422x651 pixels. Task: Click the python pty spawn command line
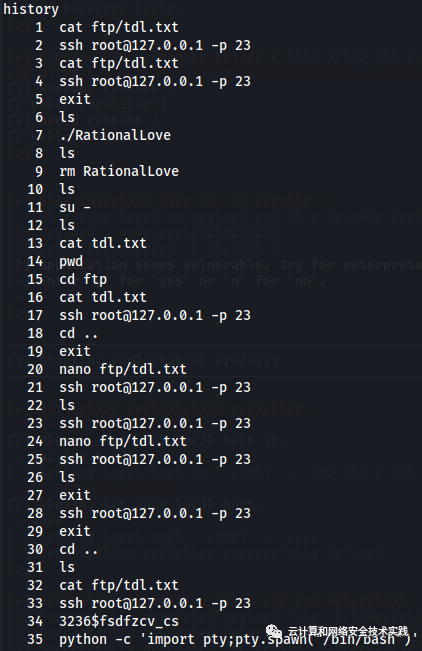click(x=238, y=639)
